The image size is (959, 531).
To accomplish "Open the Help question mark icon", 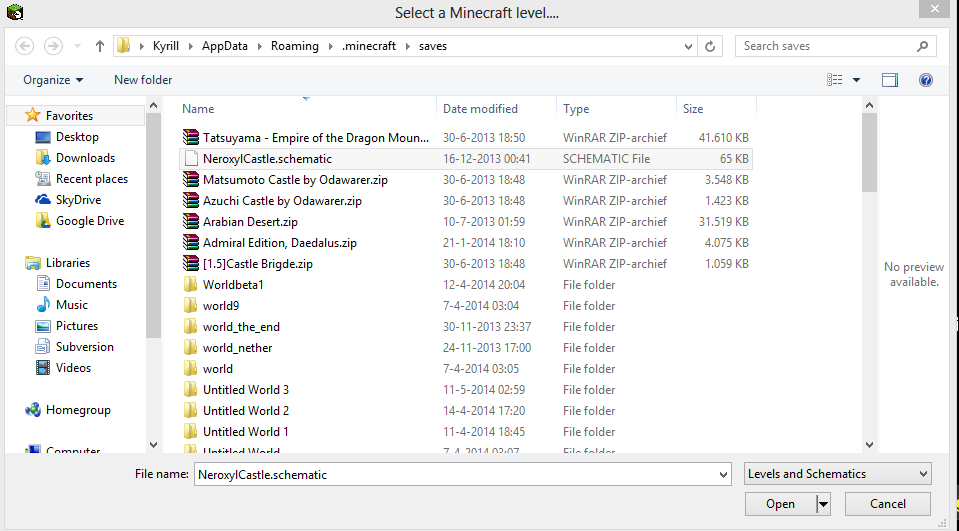I will (926, 80).
